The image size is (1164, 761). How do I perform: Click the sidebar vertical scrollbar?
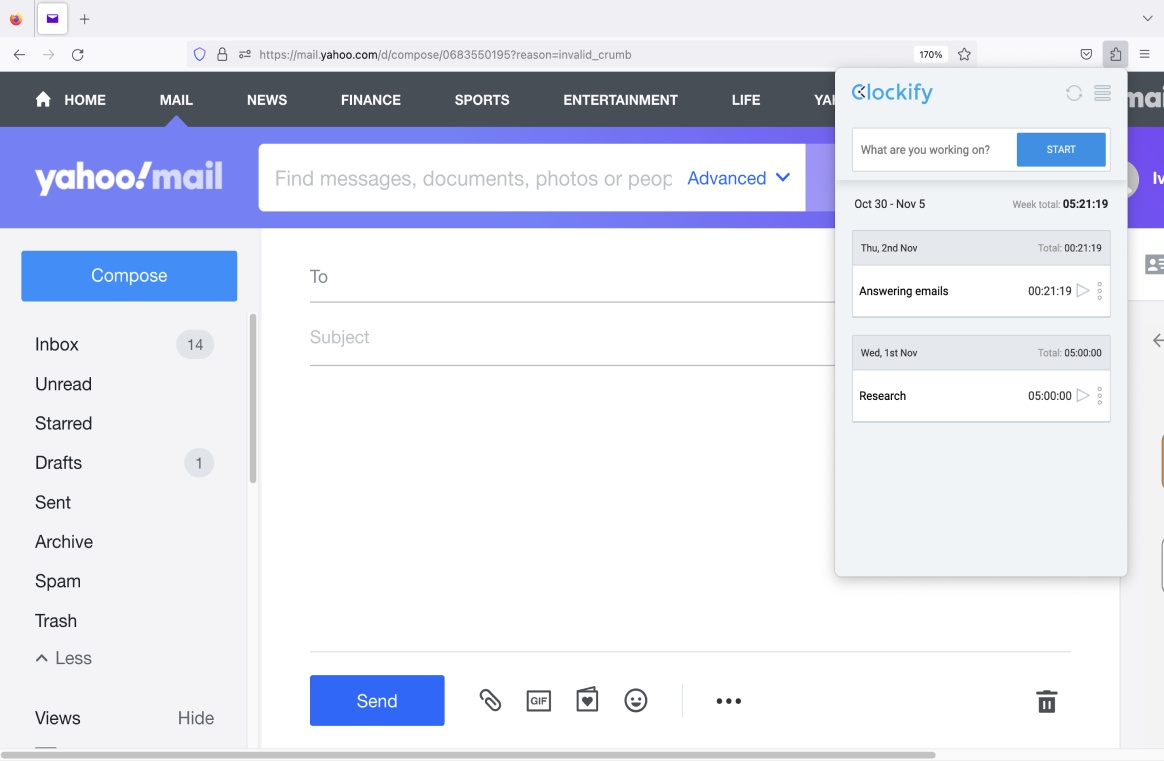point(252,398)
